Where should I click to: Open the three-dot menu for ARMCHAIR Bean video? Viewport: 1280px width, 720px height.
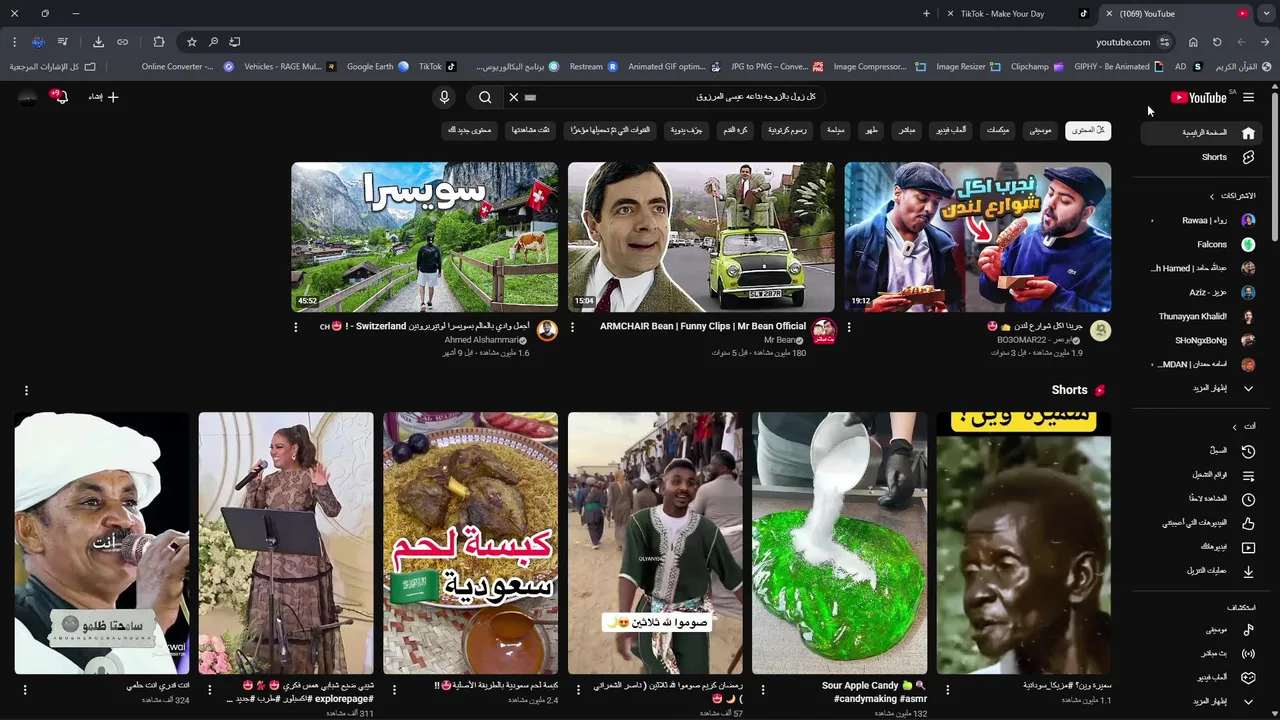pos(572,327)
